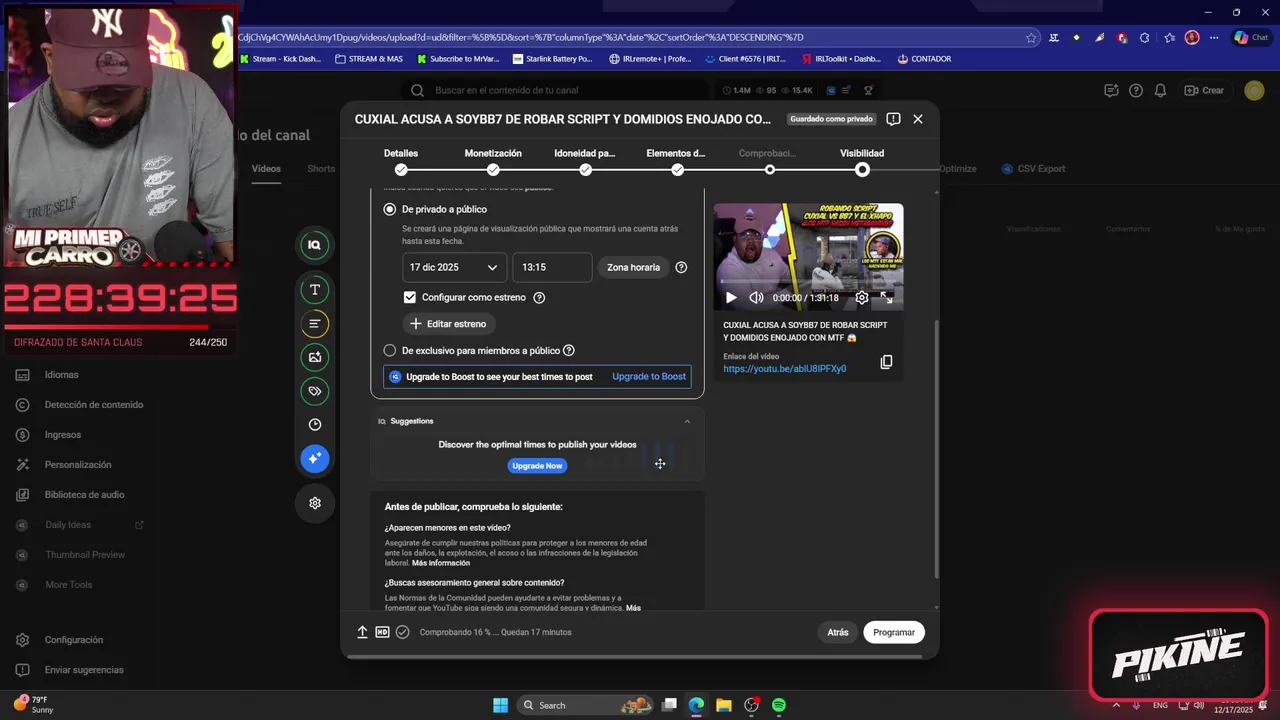Open Spotify from the taskbar

[779, 705]
